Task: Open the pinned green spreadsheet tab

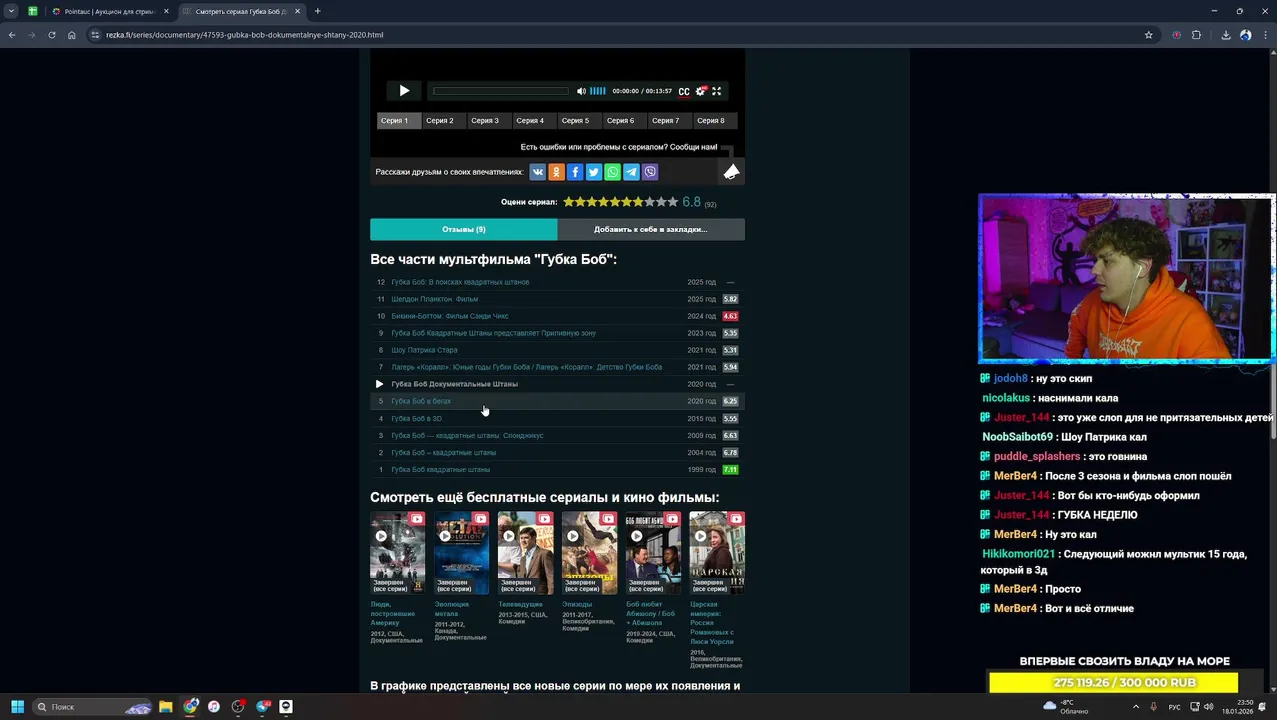Action: tap(33, 11)
